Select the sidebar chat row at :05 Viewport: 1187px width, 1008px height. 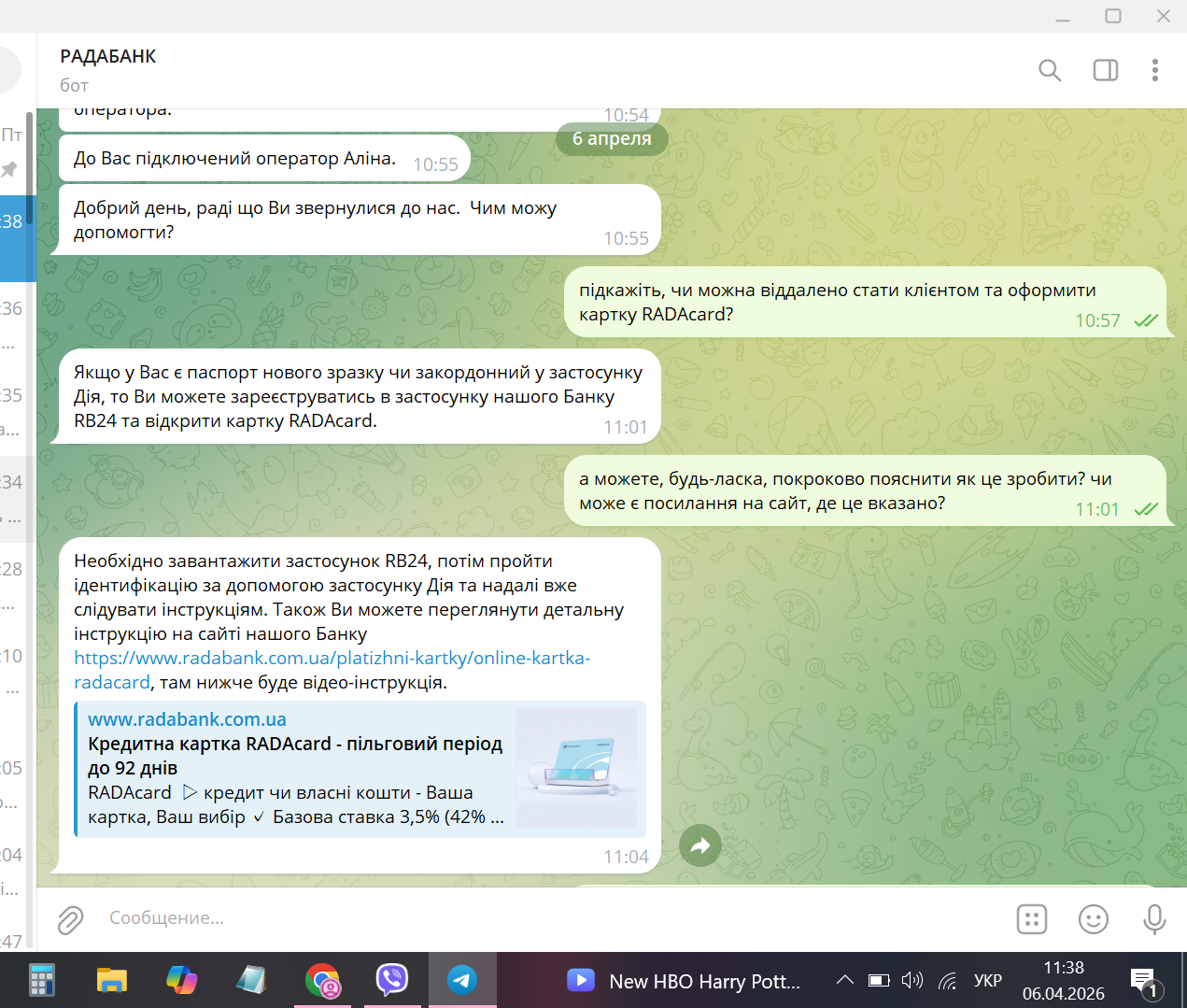(x=14, y=785)
